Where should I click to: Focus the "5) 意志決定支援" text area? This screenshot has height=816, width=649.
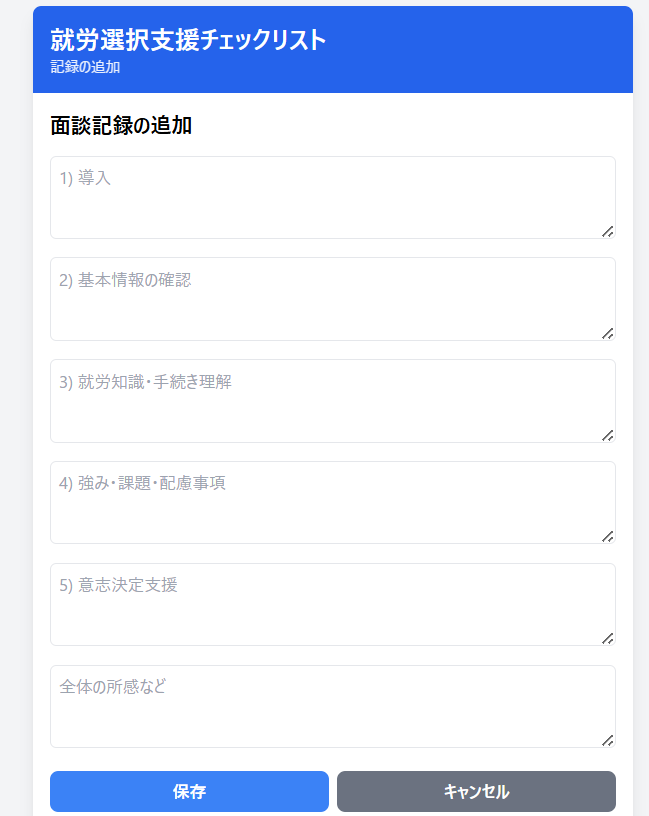[332, 605]
